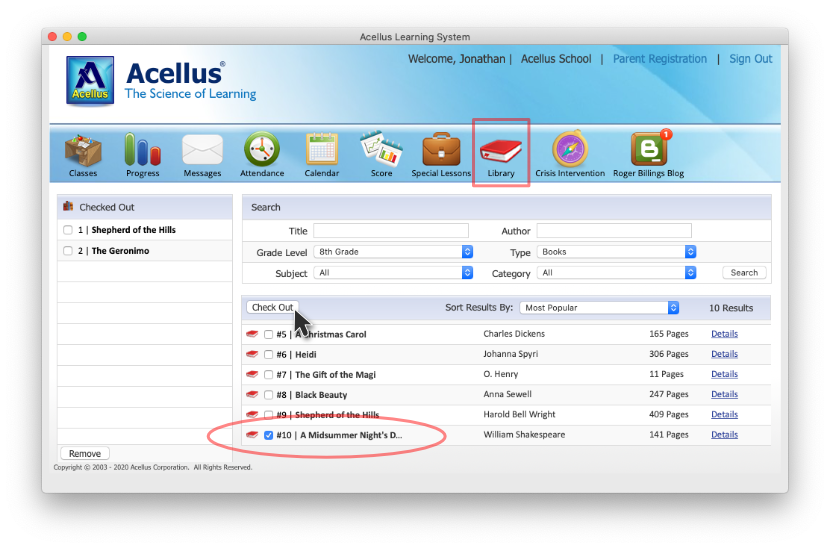830x548 pixels.
Task: Open the Subject dropdown
Action: click(393, 273)
